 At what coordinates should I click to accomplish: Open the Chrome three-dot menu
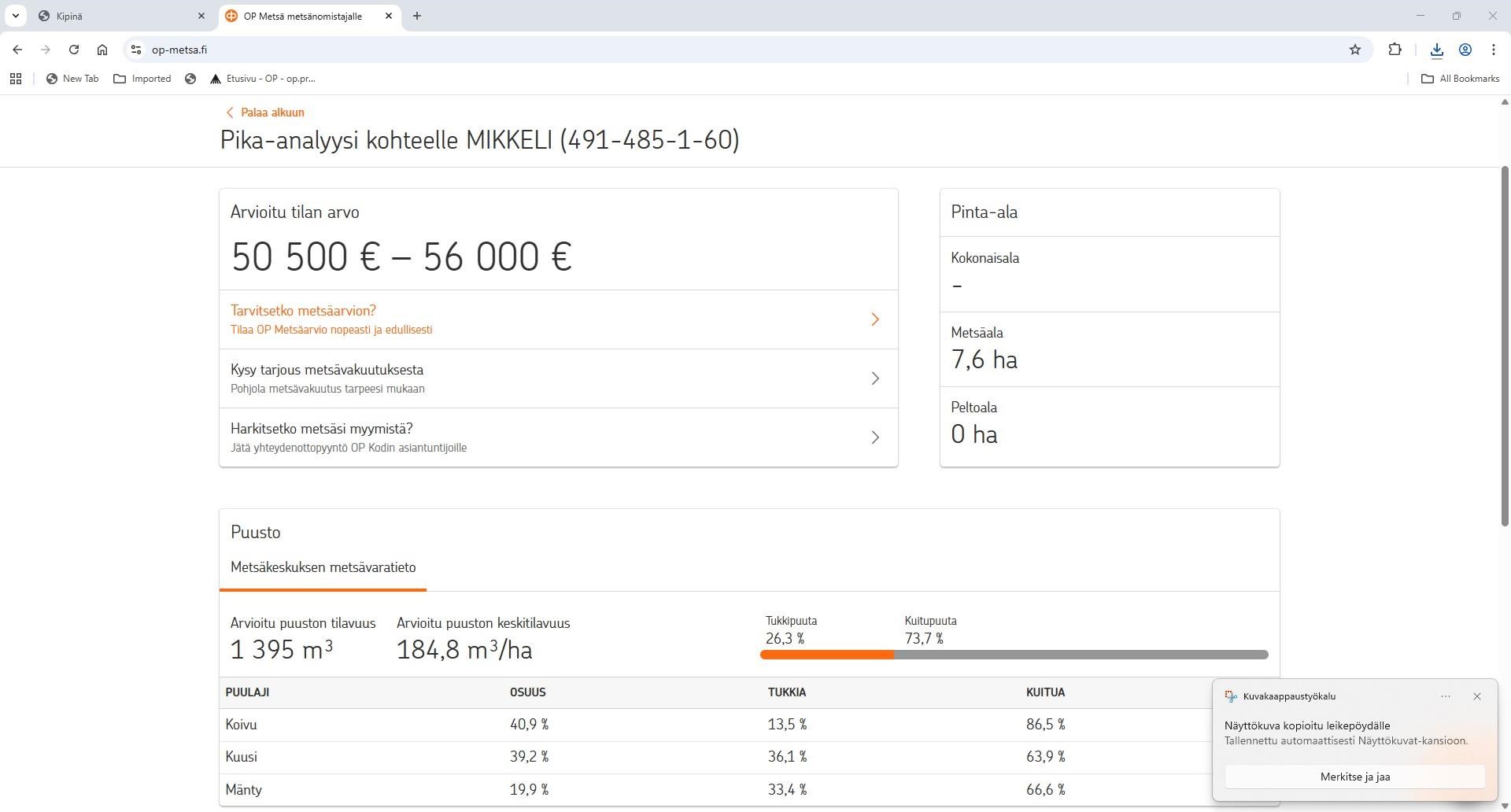[1494, 50]
